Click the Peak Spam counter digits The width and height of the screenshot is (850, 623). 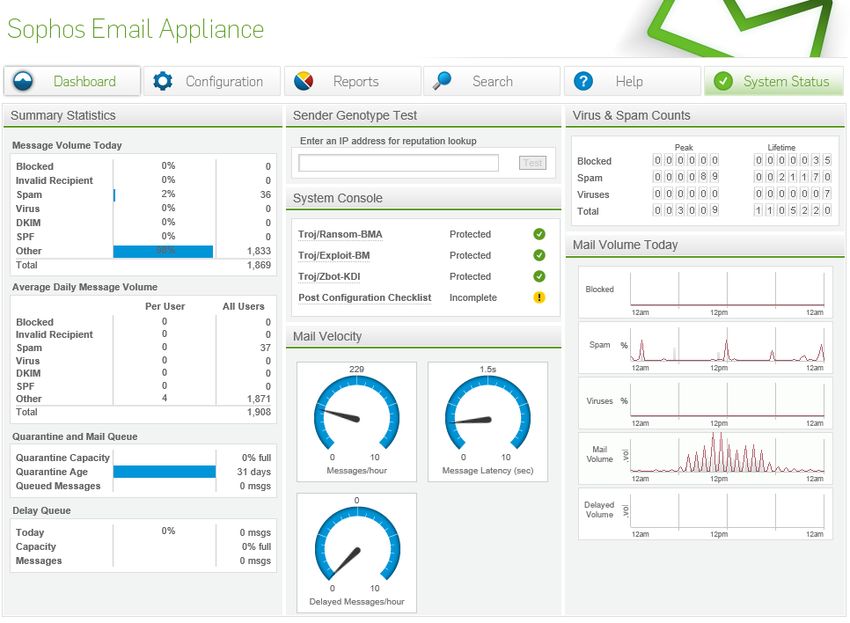pos(686,177)
